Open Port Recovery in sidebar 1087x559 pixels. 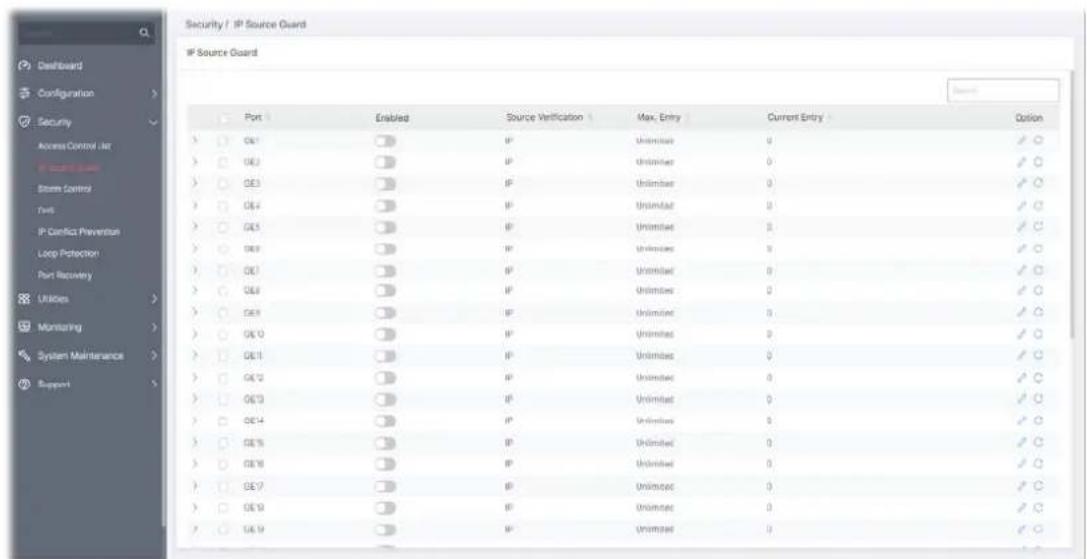pyautogui.click(x=65, y=275)
